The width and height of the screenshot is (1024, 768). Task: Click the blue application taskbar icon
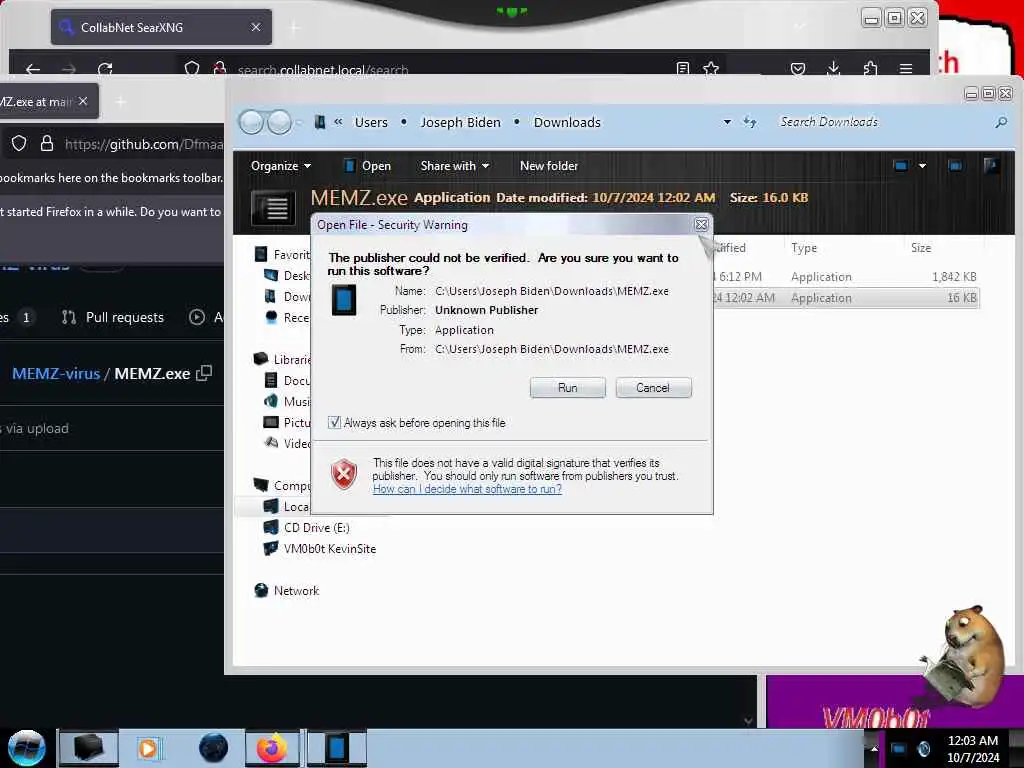[x=337, y=748]
